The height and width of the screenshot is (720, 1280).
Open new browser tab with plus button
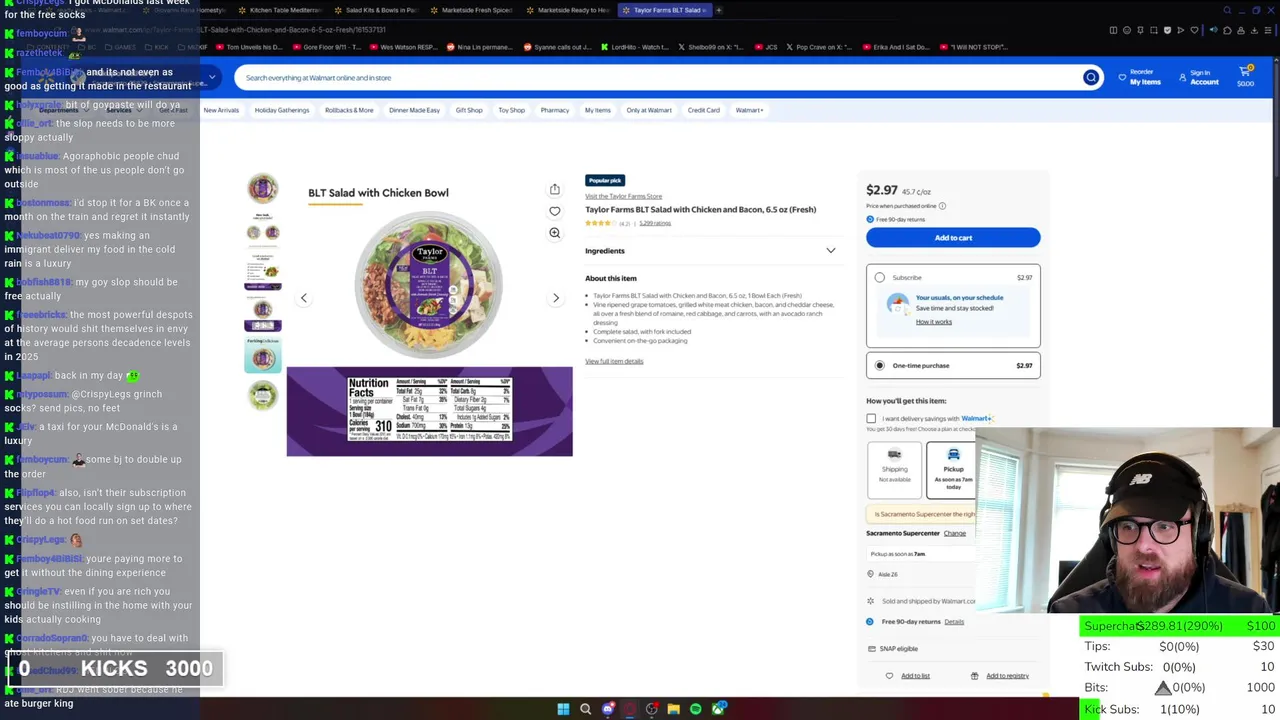pyautogui.click(x=718, y=10)
